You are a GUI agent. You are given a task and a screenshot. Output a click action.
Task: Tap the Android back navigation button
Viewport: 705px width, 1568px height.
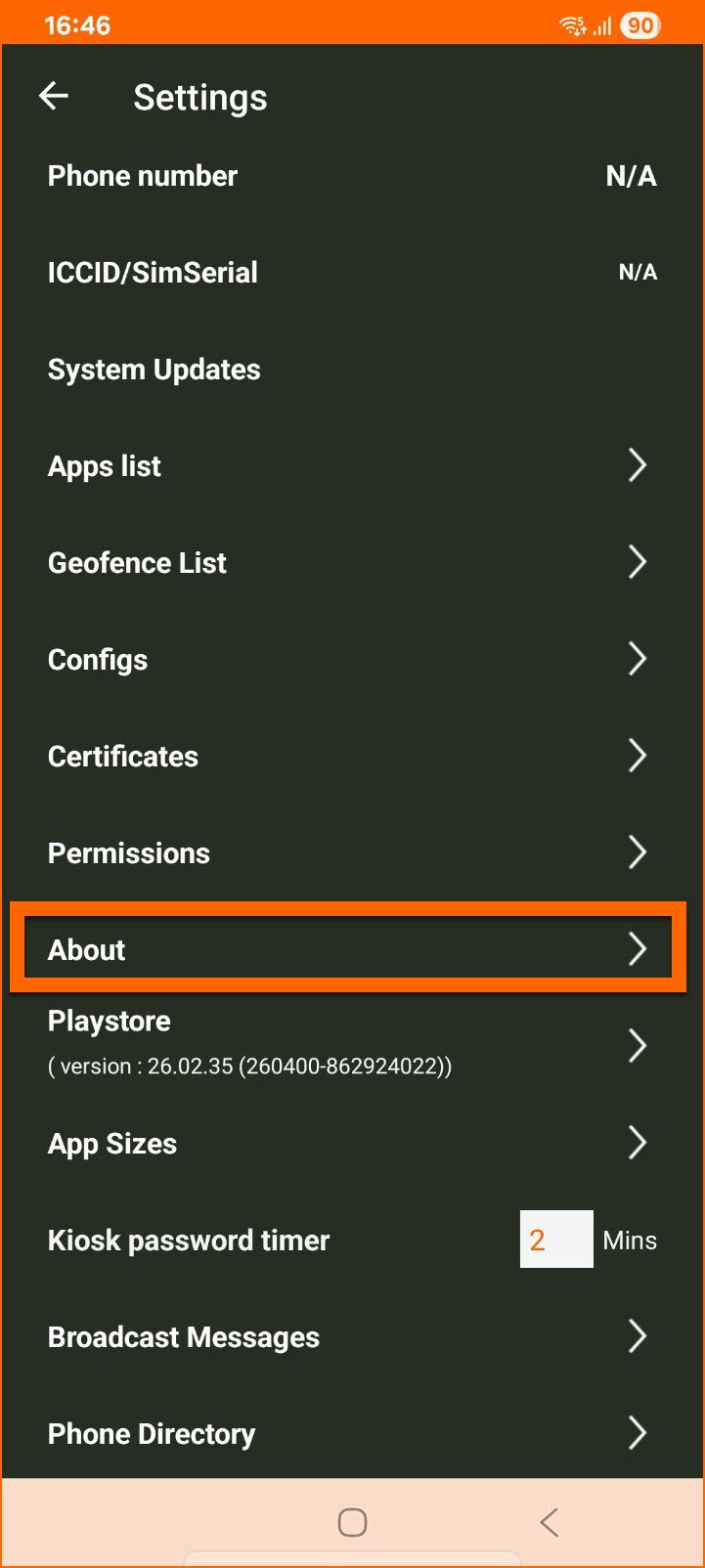pos(550,1522)
